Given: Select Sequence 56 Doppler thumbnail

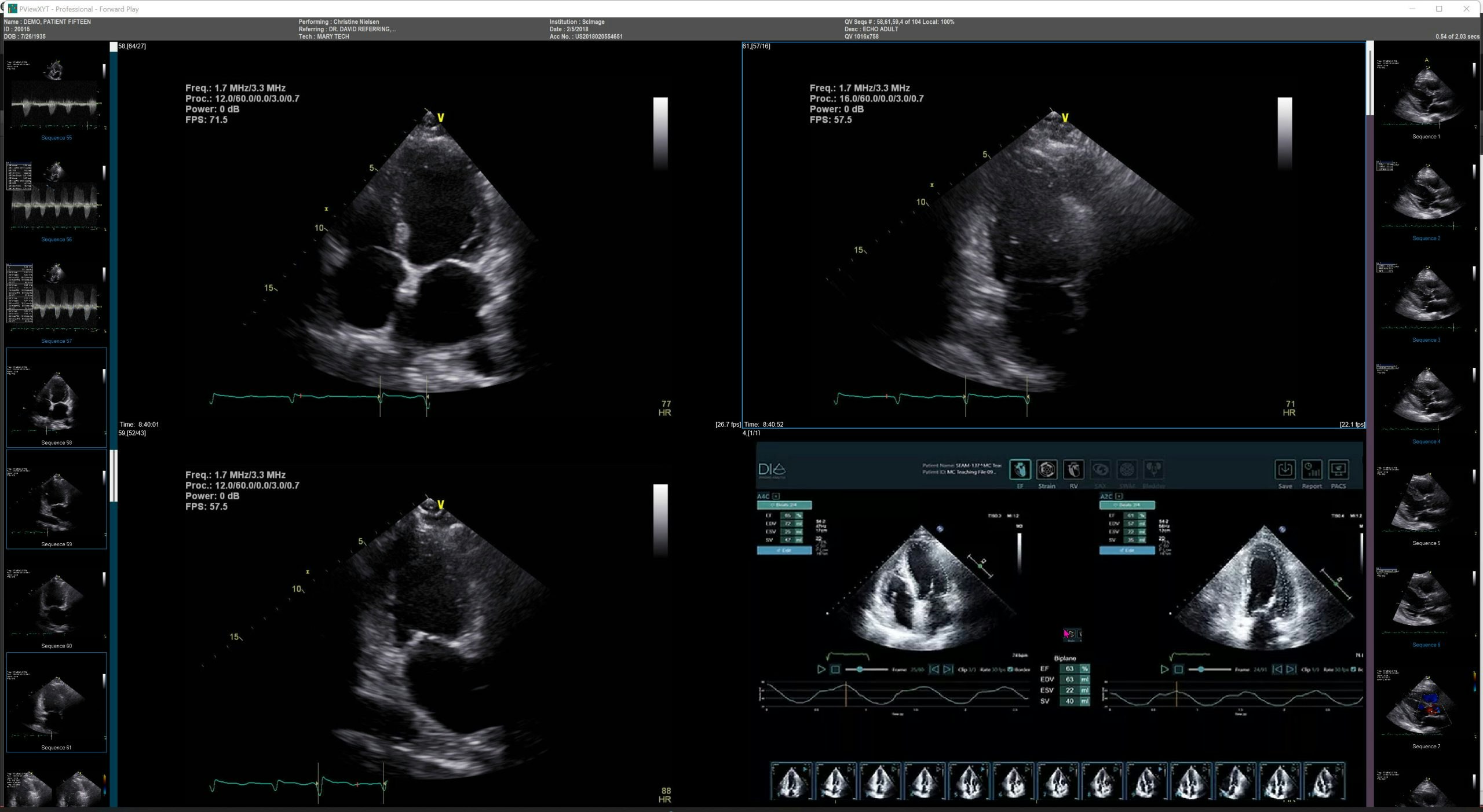Looking at the screenshot, I should (x=56, y=196).
